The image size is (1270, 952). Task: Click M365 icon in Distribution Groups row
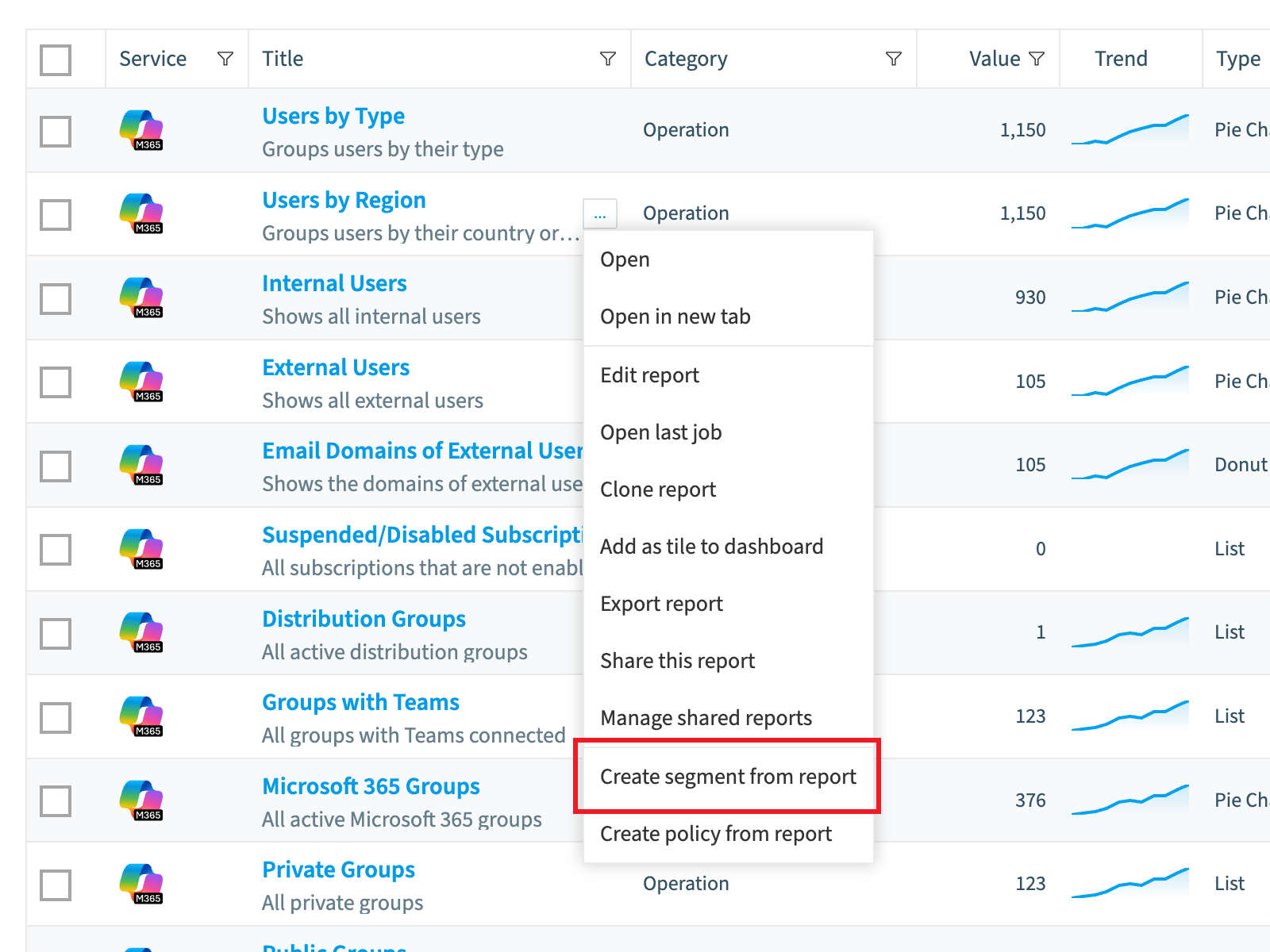[x=141, y=632]
